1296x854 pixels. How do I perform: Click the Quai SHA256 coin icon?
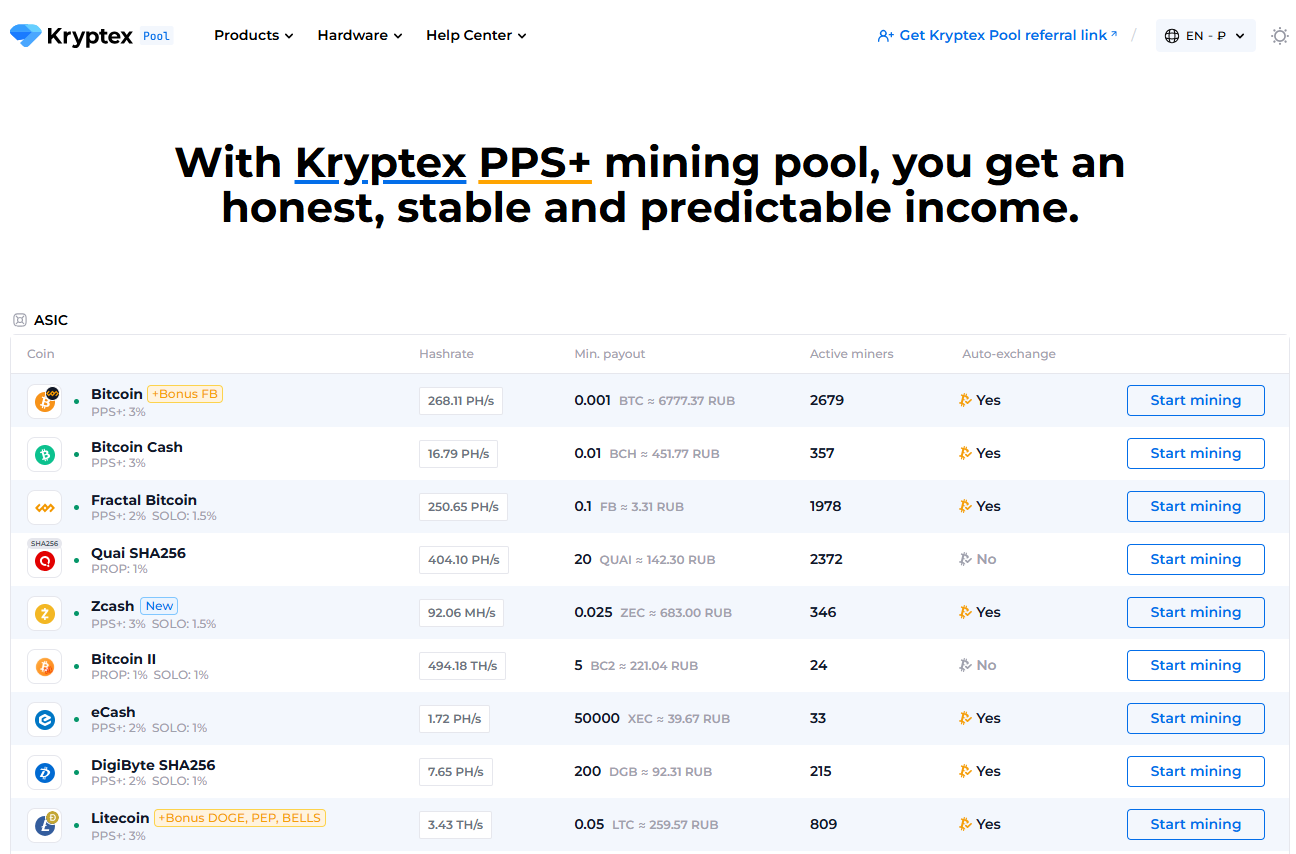pyautogui.click(x=45, y=561)
